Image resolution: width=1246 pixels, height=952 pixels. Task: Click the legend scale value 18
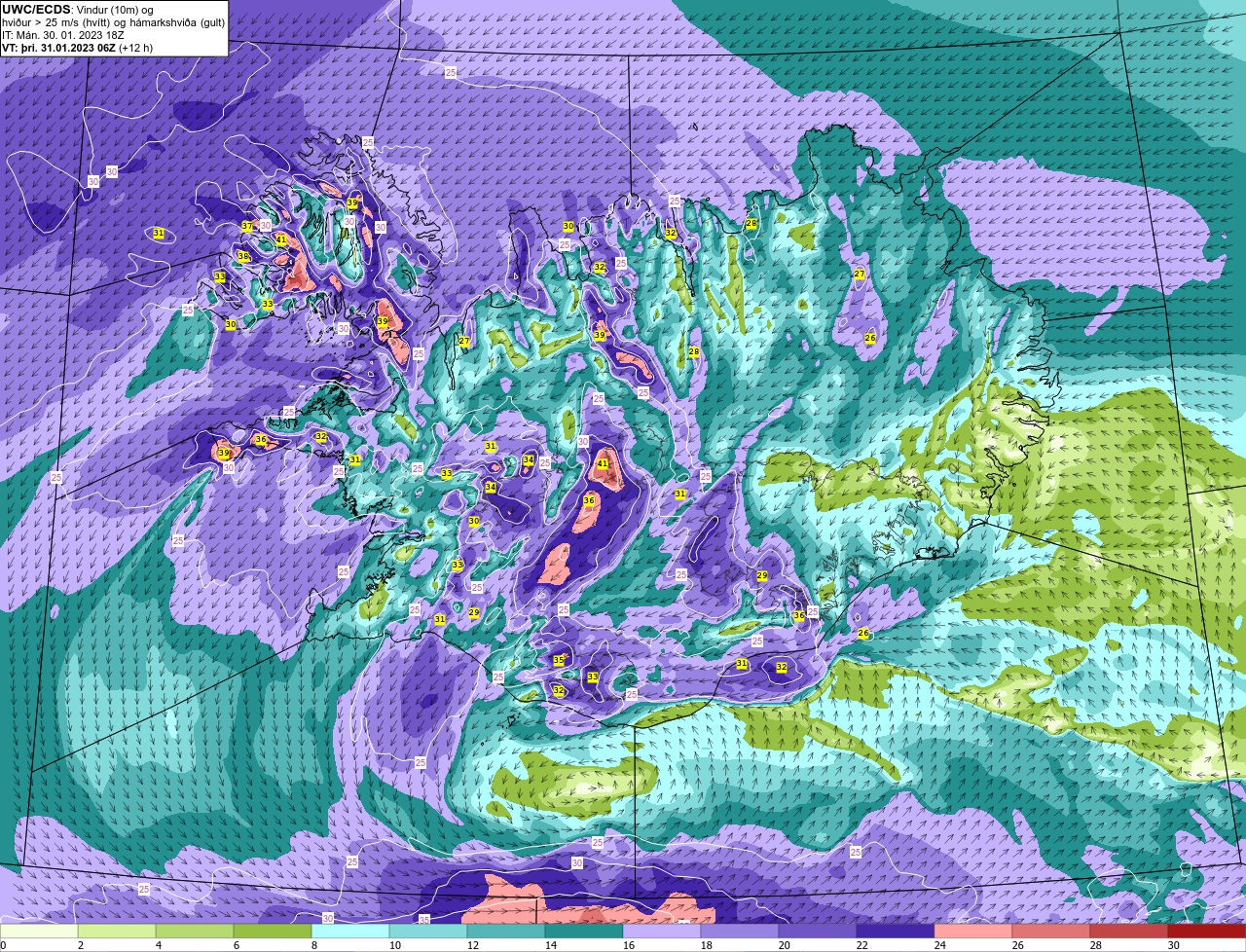706,945
